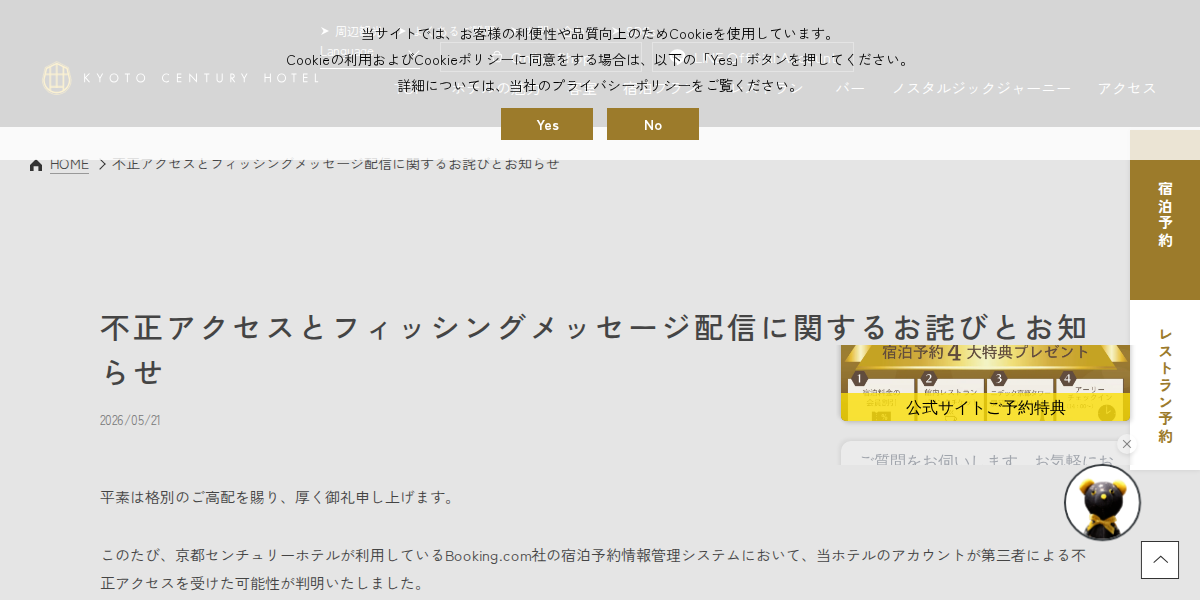1200x600 pixels.
Task: Click the breadcrumb text 不正アクセスとフィッシングメッセージ配信
Action: pyautogui.click(x=336, y=164)
